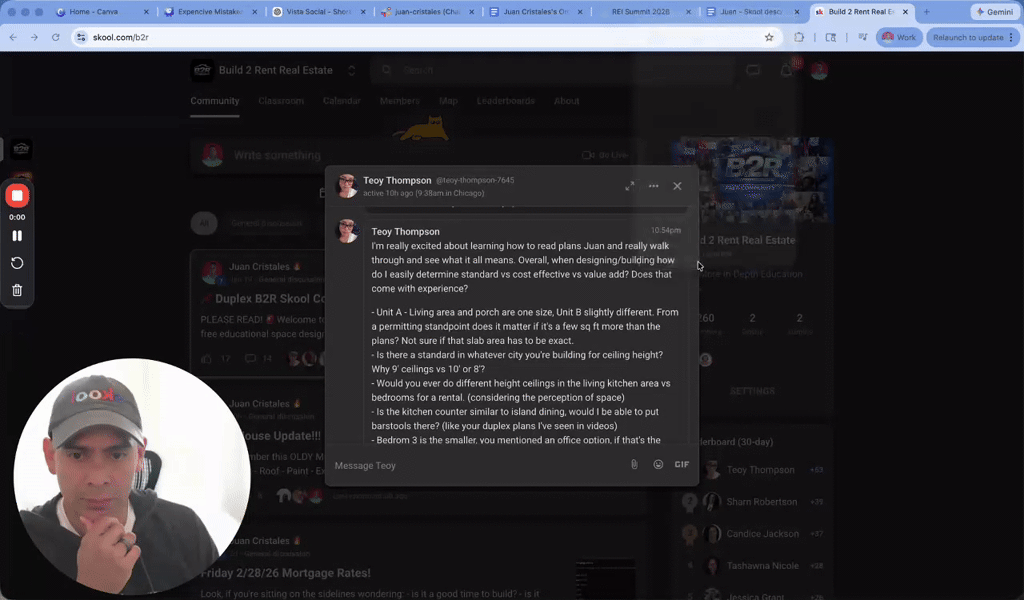
Task: Open the Community tab in Skool
Action: 215,101
